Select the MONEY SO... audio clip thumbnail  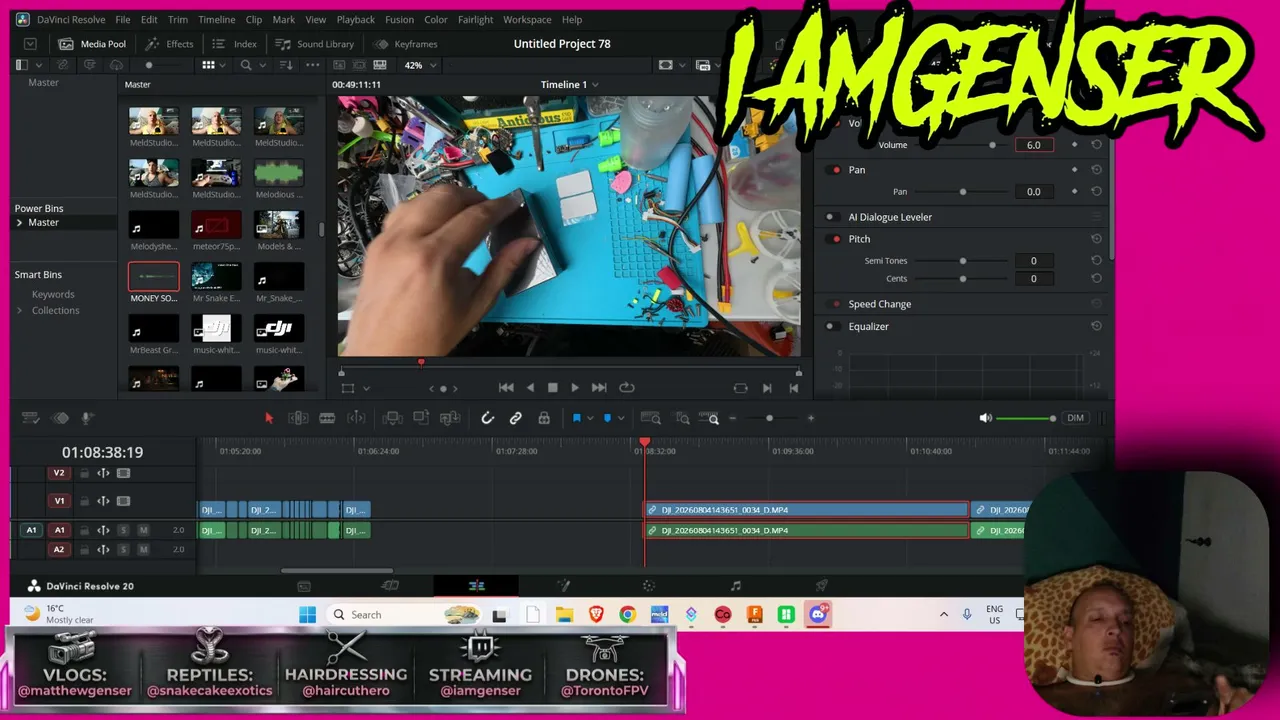coord(154,277)
